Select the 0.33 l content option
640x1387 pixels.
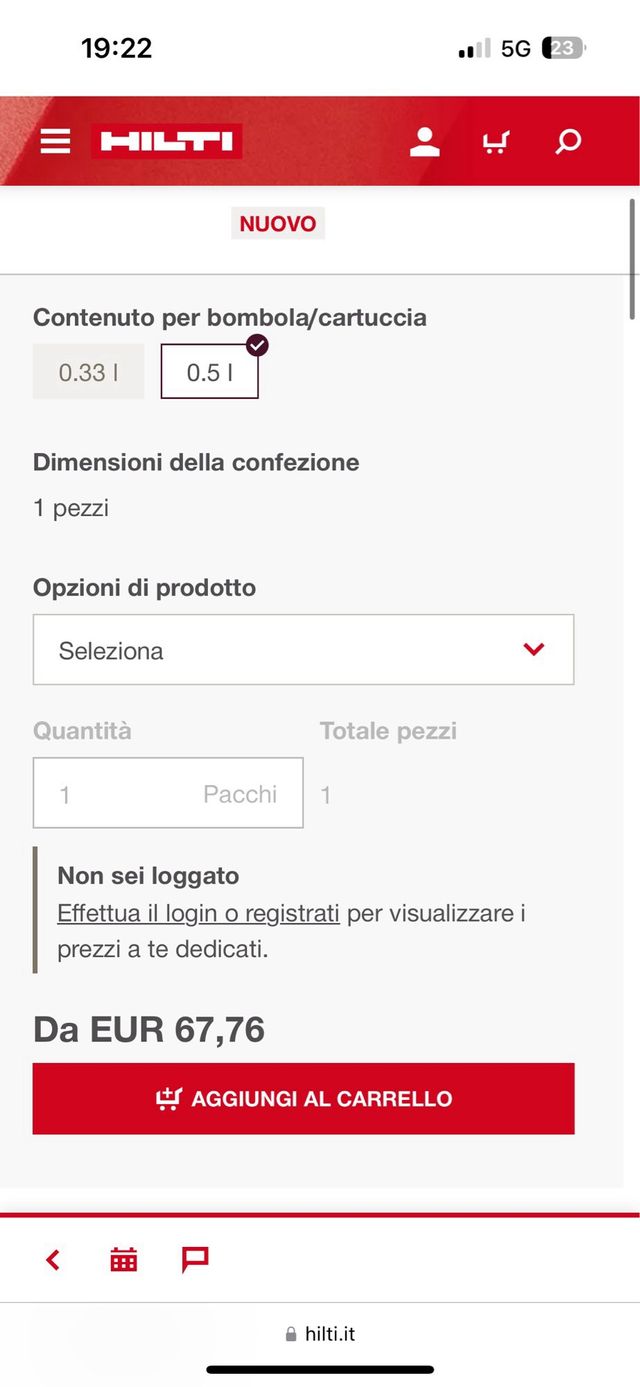pyautogui.click(x=88, y=371)
